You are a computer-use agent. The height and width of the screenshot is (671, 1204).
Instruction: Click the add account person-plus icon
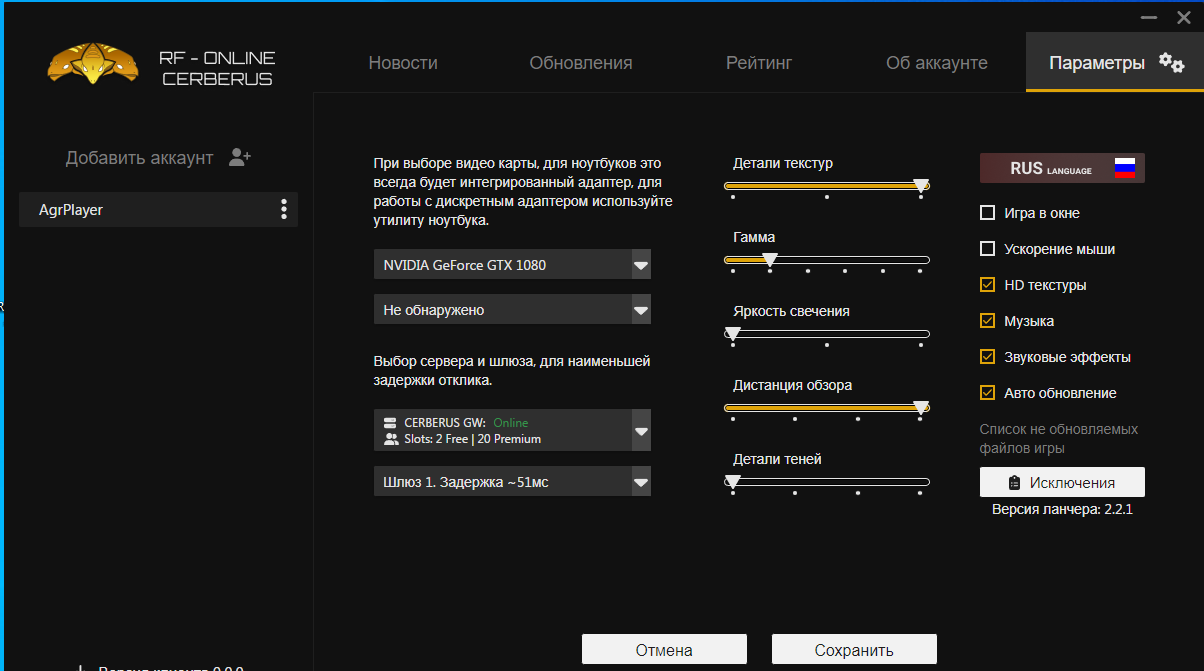(239, 157)
